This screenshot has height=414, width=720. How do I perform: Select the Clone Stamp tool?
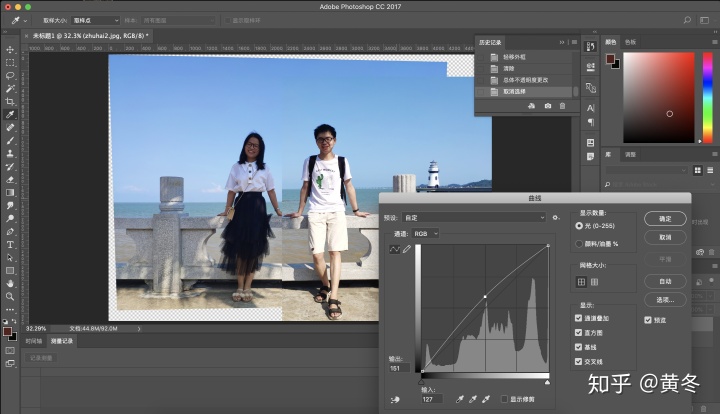point(10,153)
